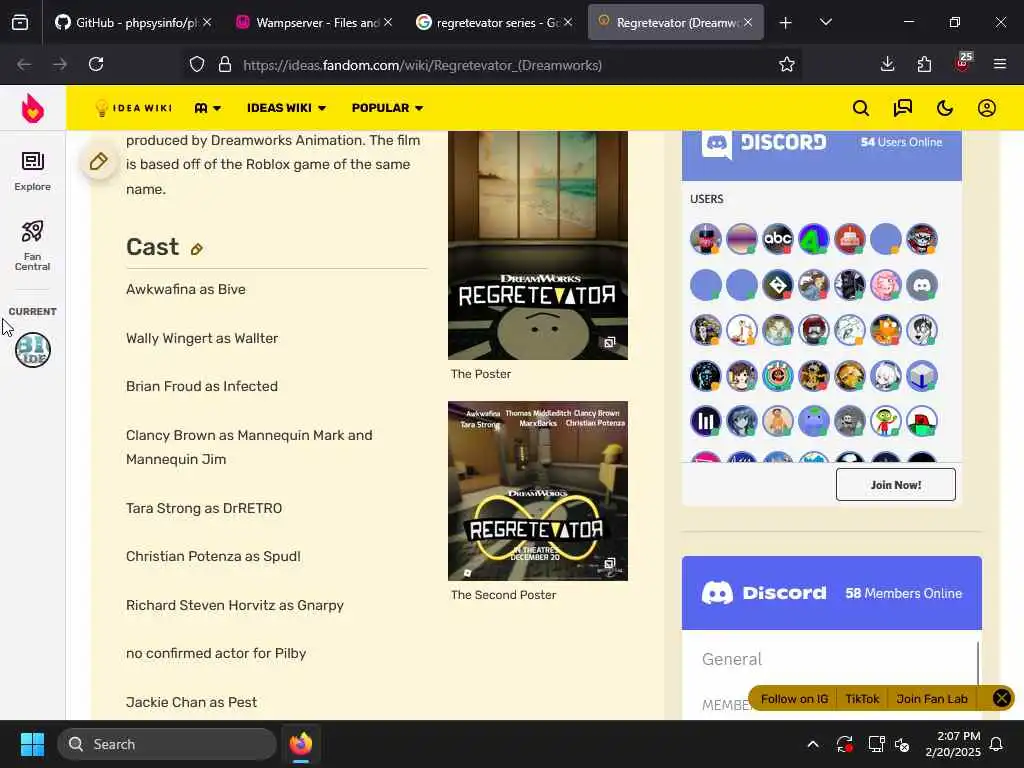Show hidden system tray icons
Image resolution: width=1024 pixels, height=768 pixels.
coord(813,744)
